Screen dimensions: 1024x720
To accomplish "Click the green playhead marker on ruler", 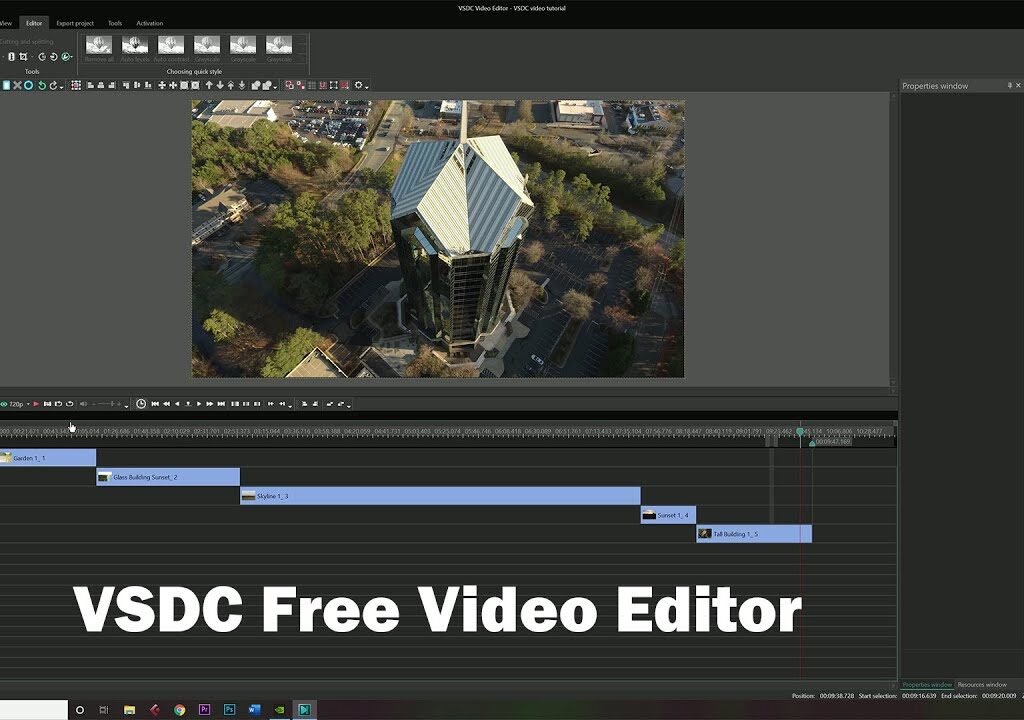I will (800, 432).
